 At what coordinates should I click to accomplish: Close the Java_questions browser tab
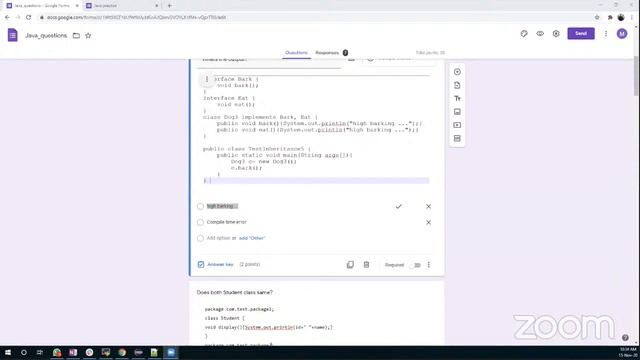77,6
